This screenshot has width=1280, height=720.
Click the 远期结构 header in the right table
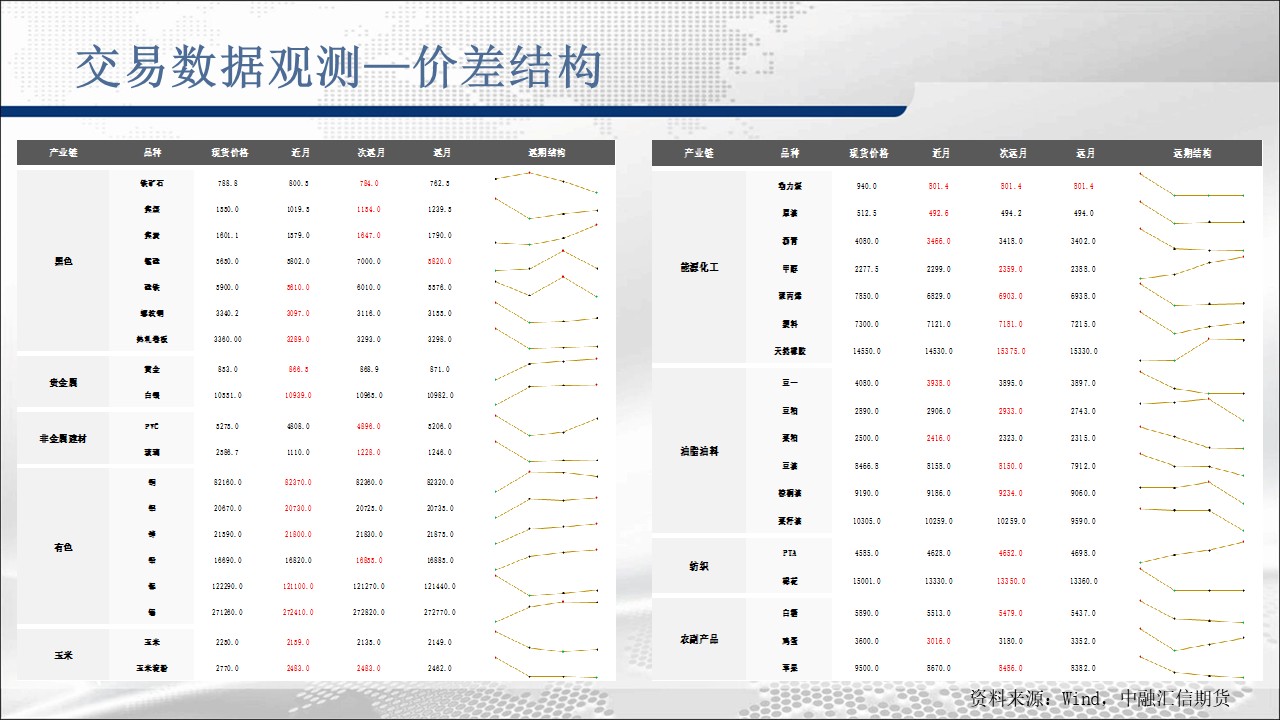1192,153
